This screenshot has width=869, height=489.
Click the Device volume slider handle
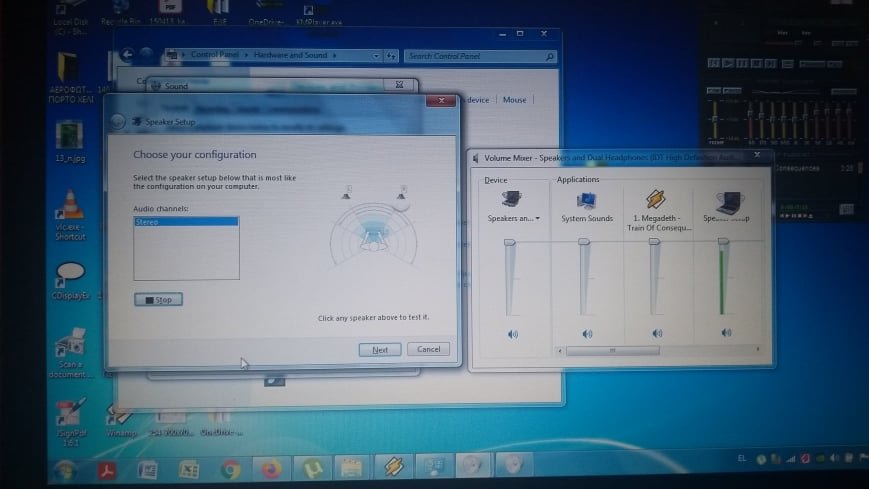(510, 242)
